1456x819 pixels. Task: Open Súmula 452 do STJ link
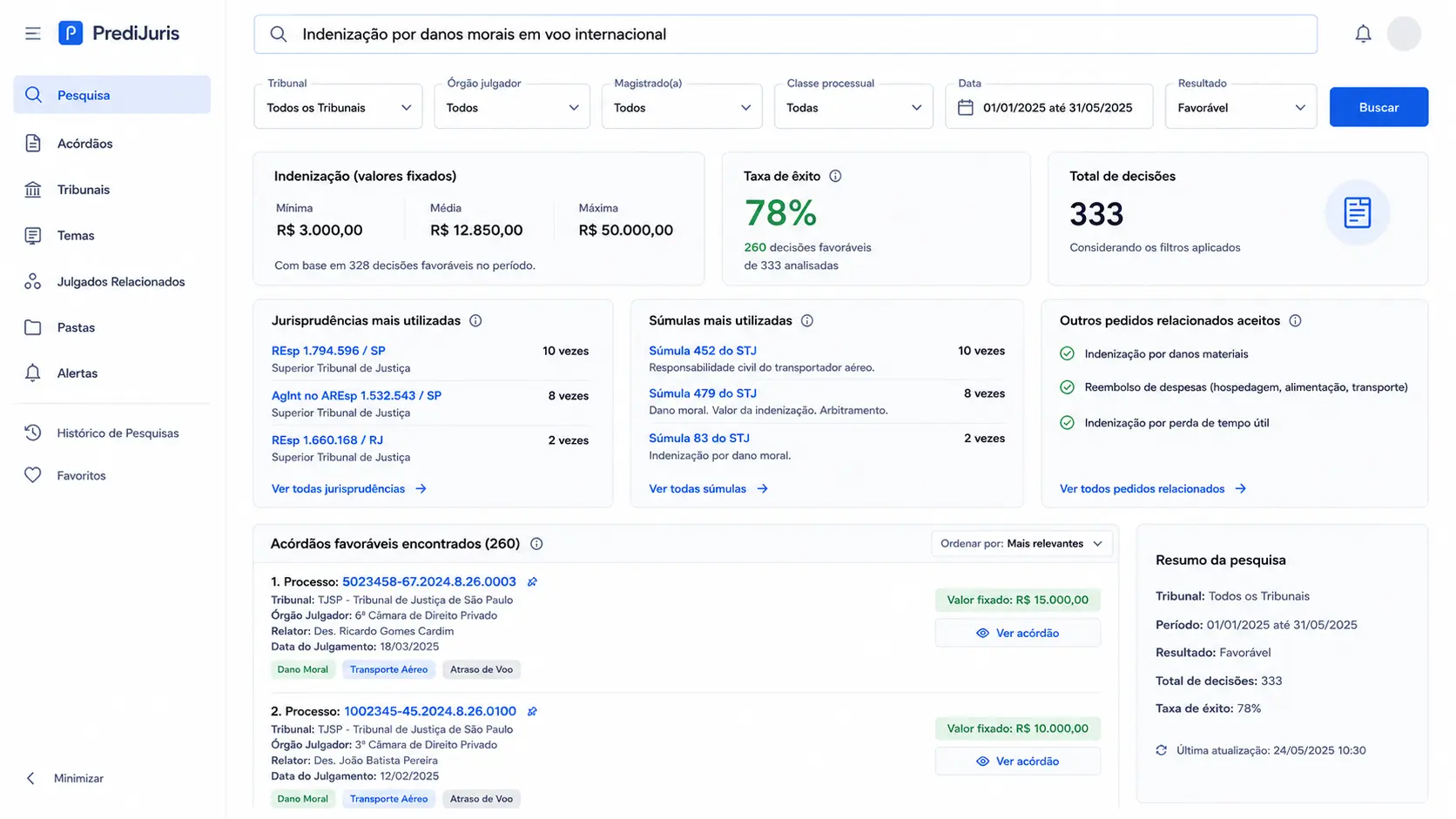tap(703, 351)
